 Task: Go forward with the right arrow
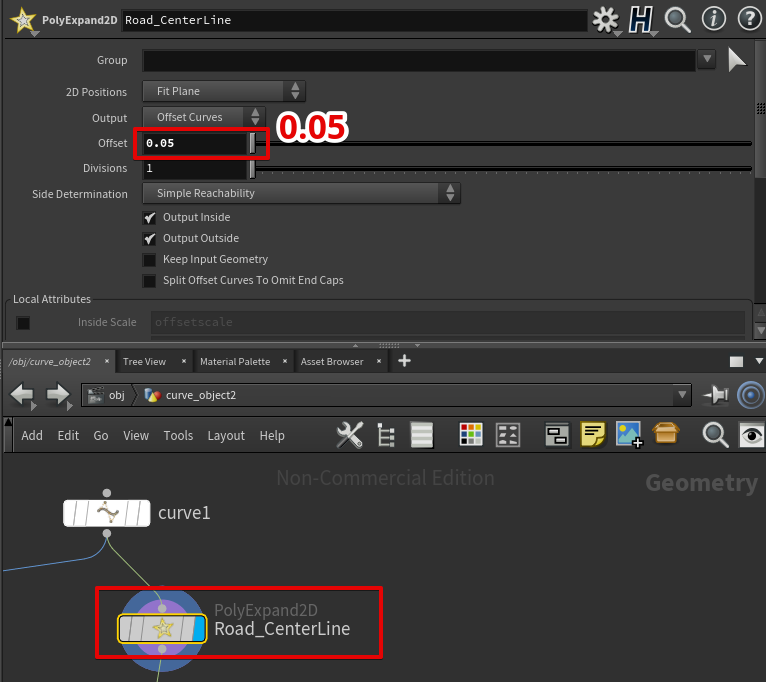pyautogui.click(x=58, y=394)
